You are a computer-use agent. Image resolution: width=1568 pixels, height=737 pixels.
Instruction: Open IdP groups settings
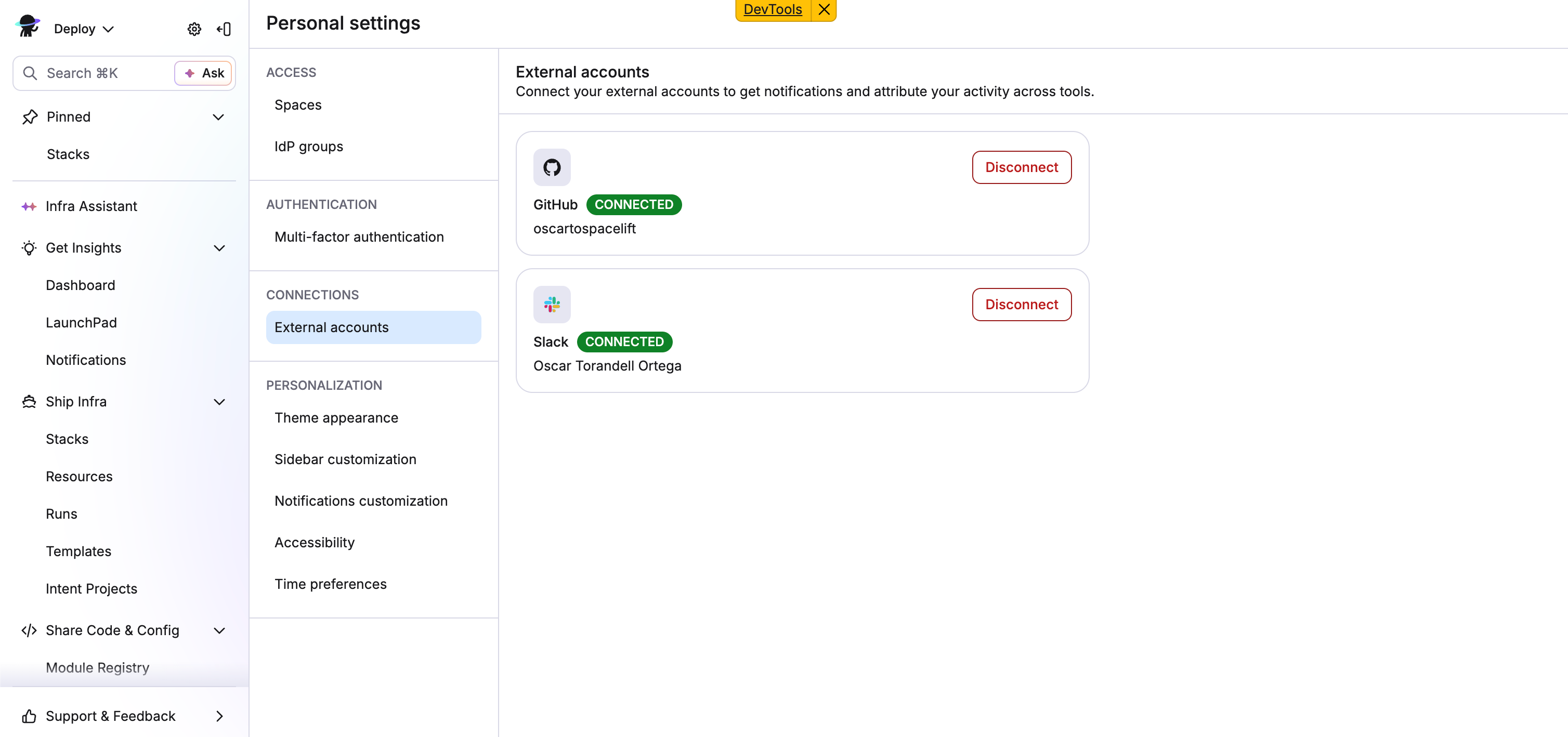click(x=373, y=147)
